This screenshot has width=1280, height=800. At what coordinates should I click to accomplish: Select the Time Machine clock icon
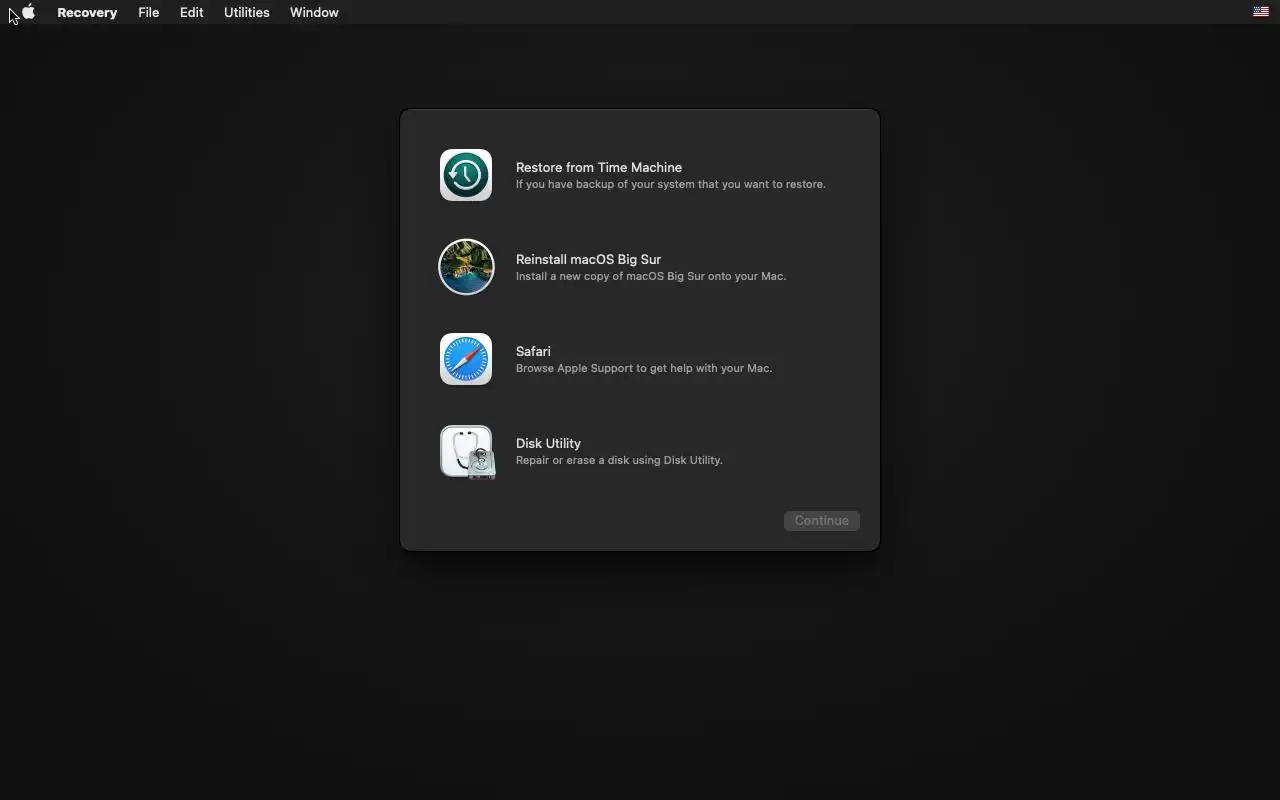pyautogui.click(x=466, y=175)
